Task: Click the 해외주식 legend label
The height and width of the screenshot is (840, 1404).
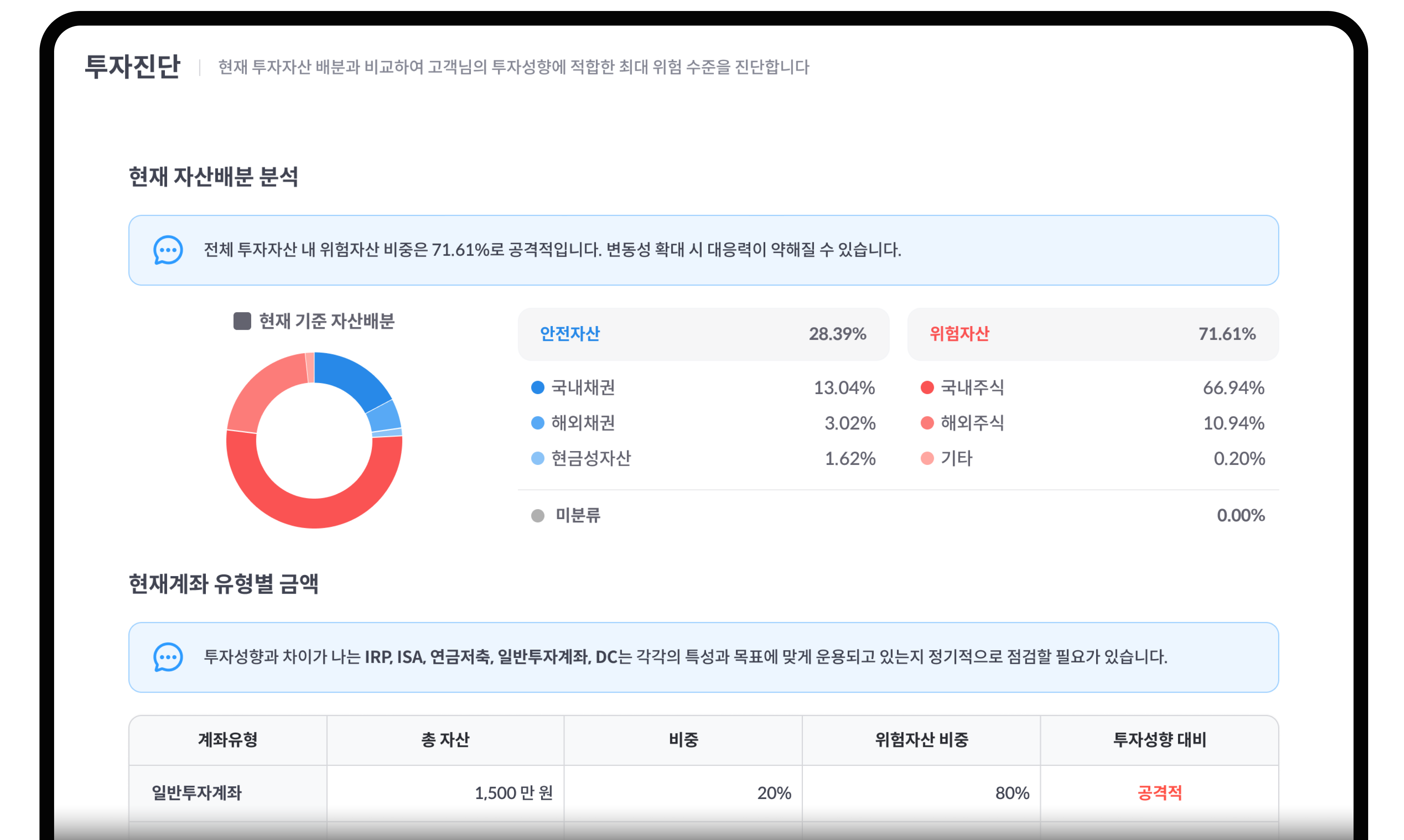Action: 973,423
